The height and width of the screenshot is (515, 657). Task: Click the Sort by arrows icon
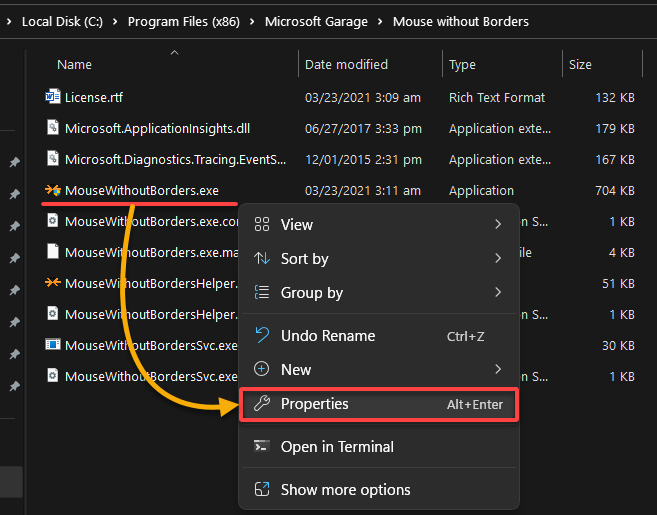[x=262, y=258]
